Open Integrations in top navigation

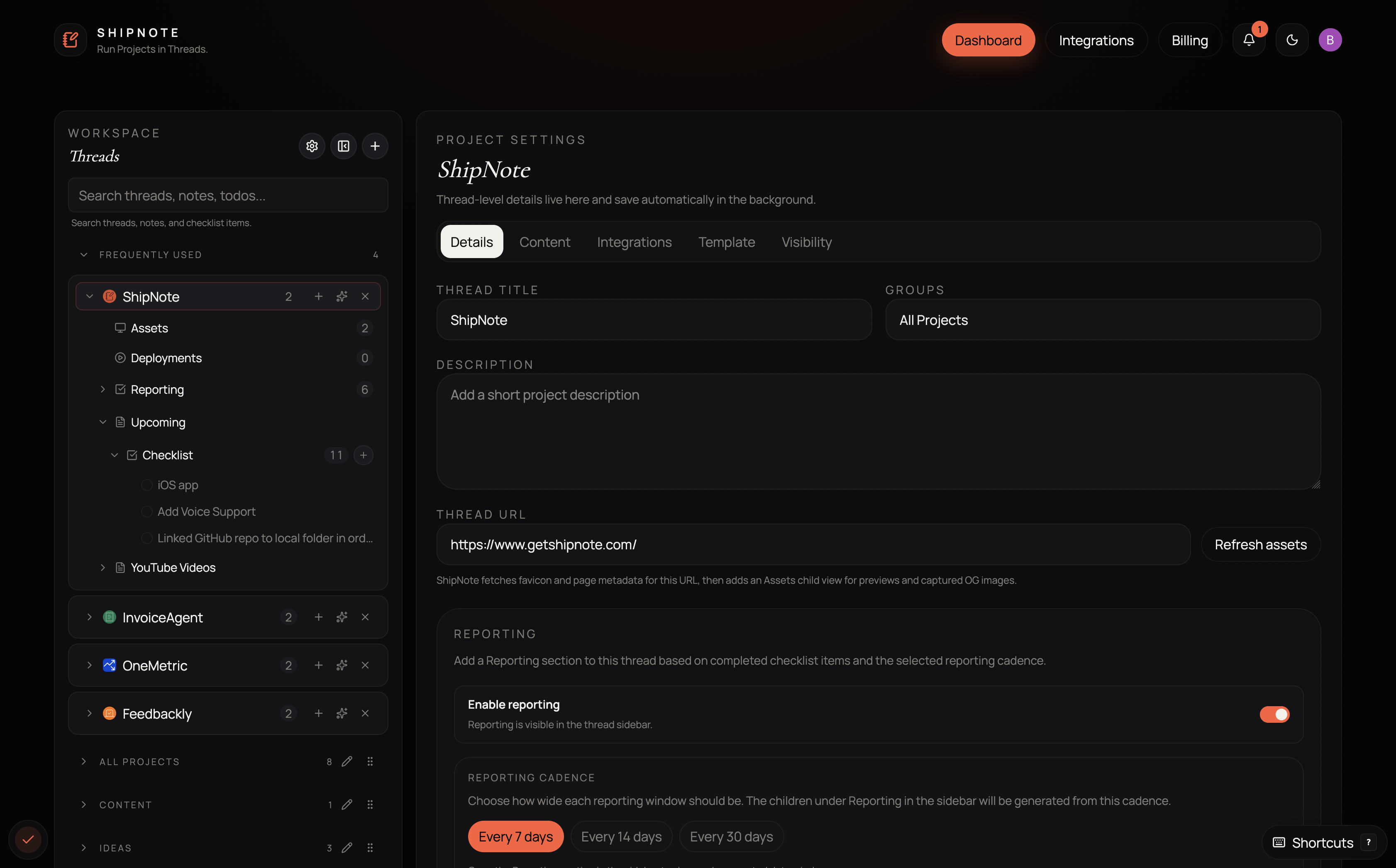click(1096, 39)
